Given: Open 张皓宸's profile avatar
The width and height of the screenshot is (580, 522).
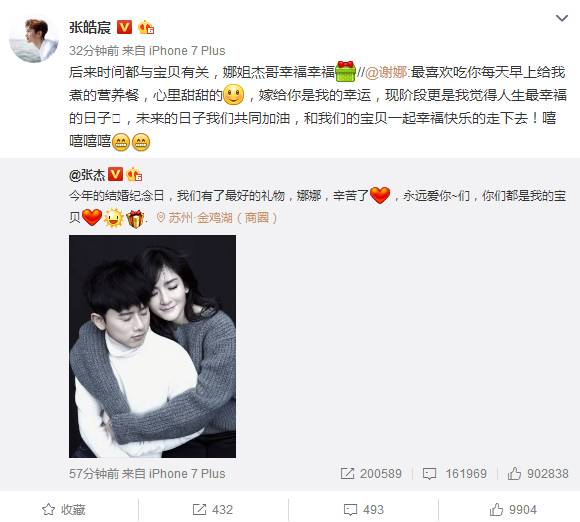Looking at the screenshot, I should 34,40.
